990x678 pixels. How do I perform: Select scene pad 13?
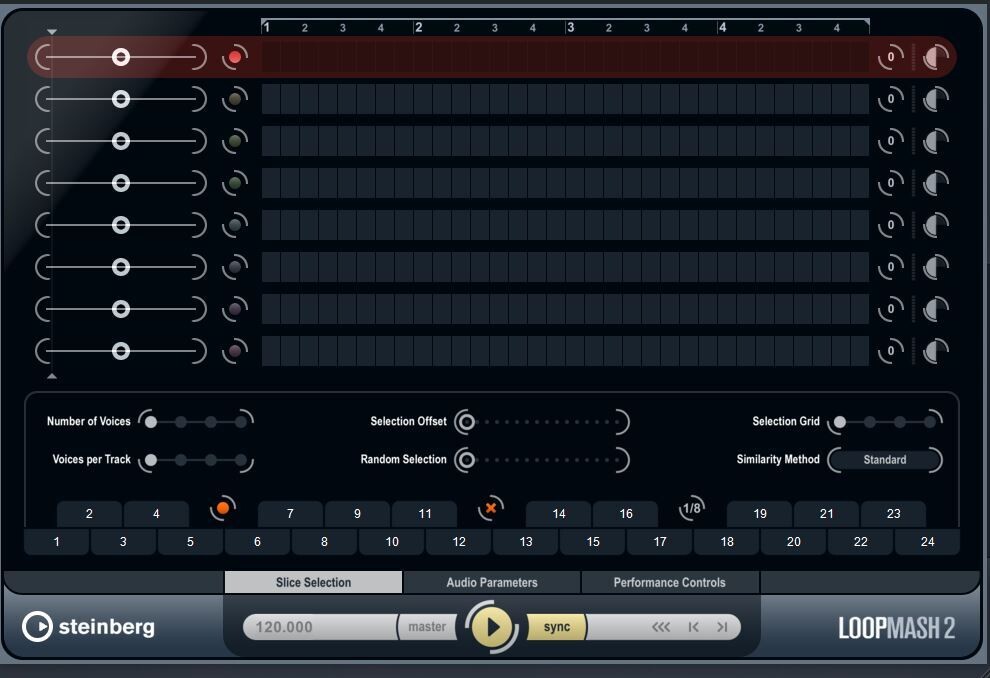pos(526,542)
